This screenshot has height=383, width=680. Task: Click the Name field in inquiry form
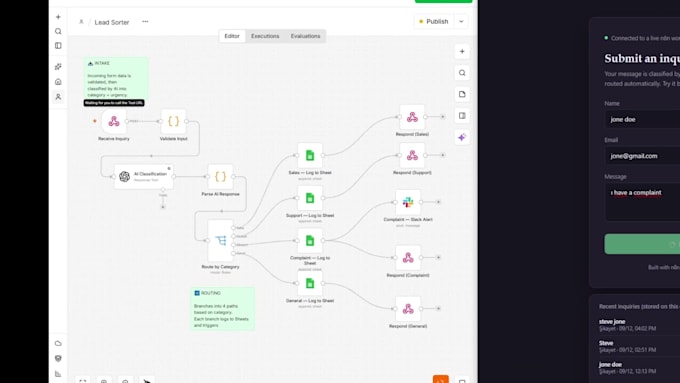[x=642, y=119]
